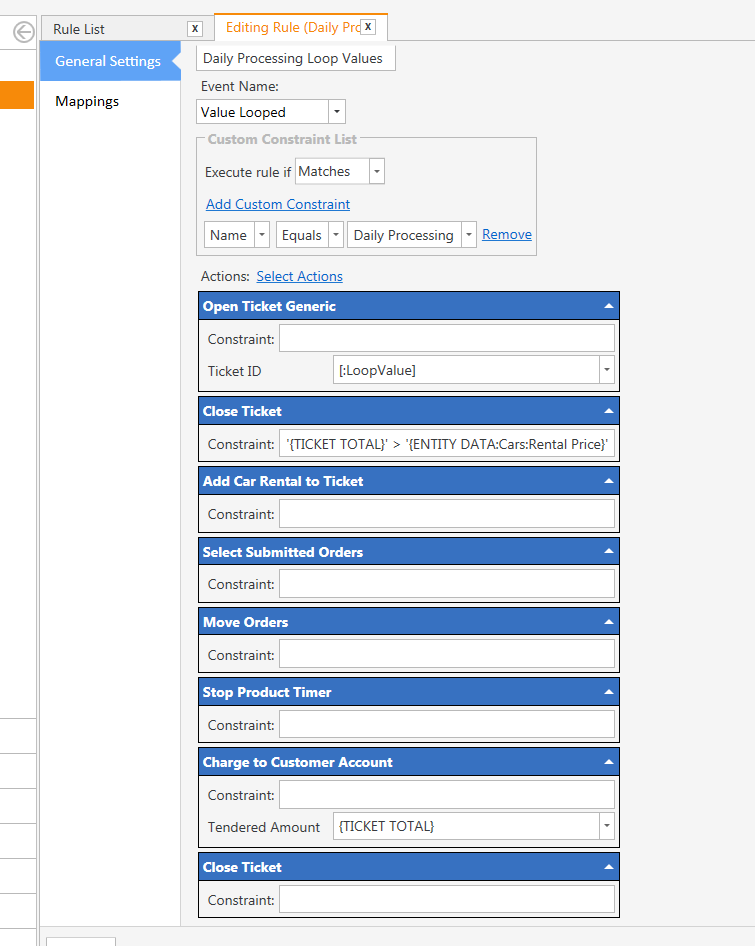Open the Tendered Amount dropdown arrow
This screenshot has width=755, height=946.
[x=606, y=826]
